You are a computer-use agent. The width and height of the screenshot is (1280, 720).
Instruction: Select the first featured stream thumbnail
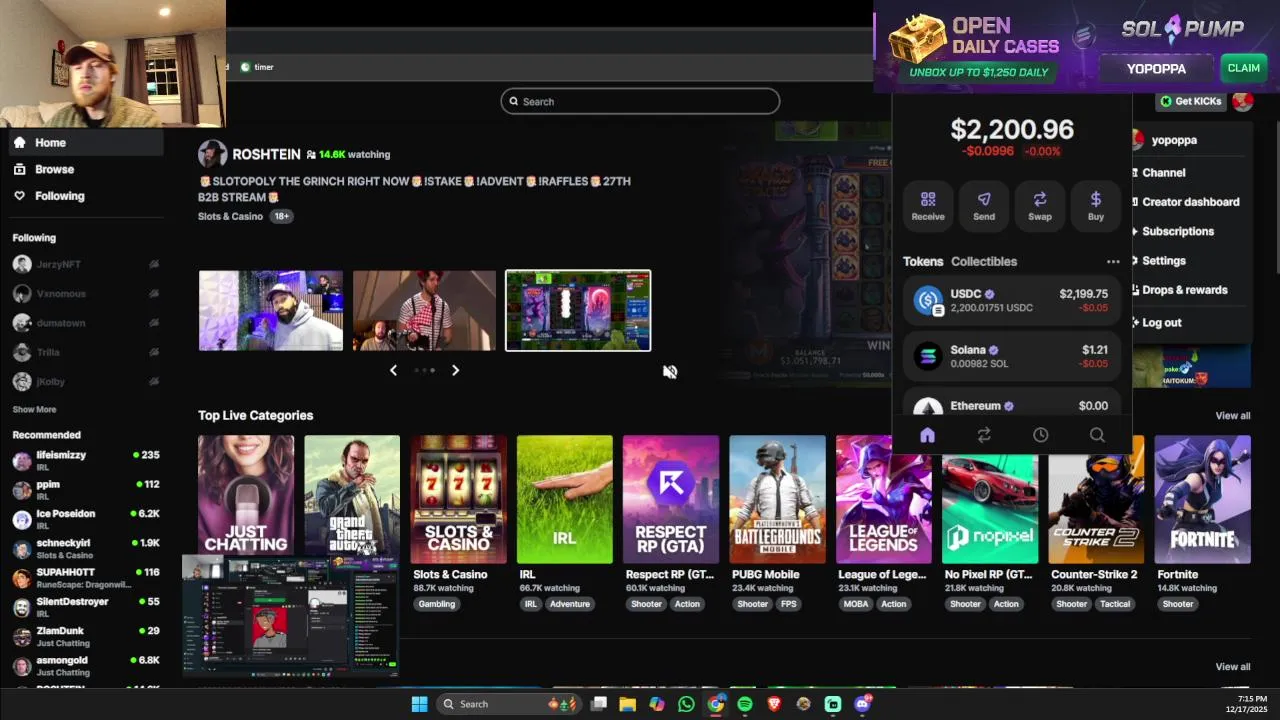pyautogui.click(x=271, y=310)
